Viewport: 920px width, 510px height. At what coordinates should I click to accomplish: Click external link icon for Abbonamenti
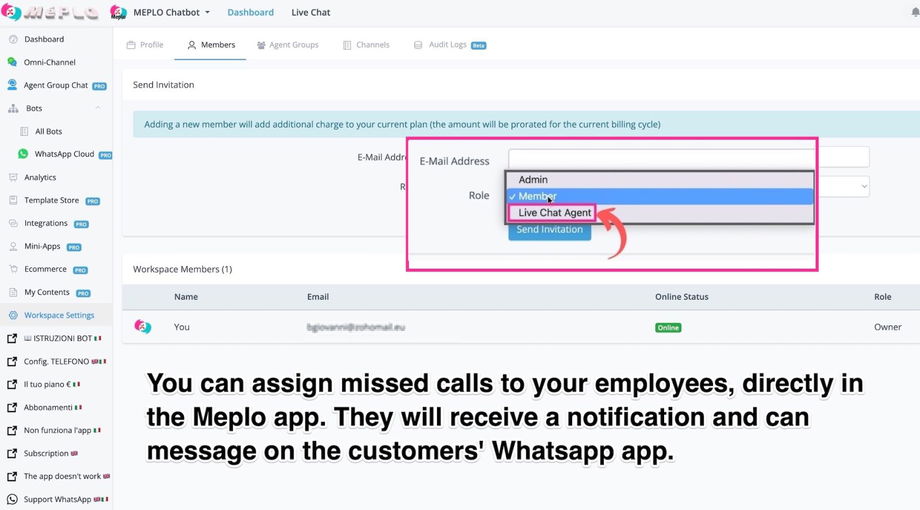coord(12,407)
